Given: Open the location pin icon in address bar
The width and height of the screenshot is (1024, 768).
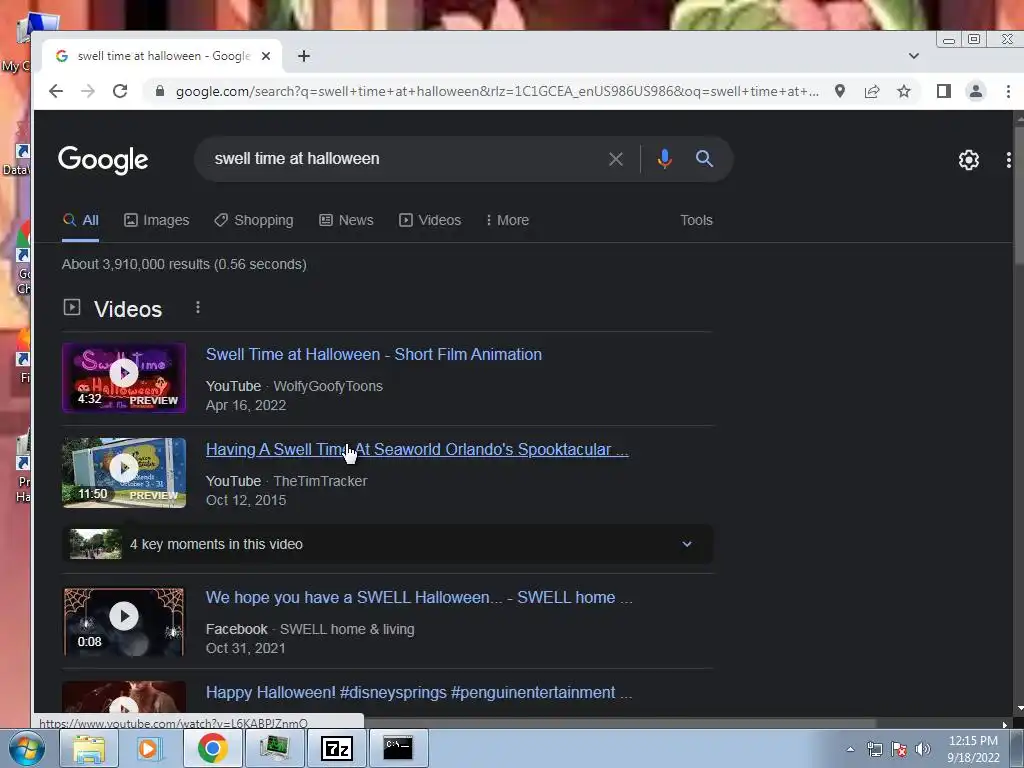Looking at the screenshot, I should pos(840,91).
